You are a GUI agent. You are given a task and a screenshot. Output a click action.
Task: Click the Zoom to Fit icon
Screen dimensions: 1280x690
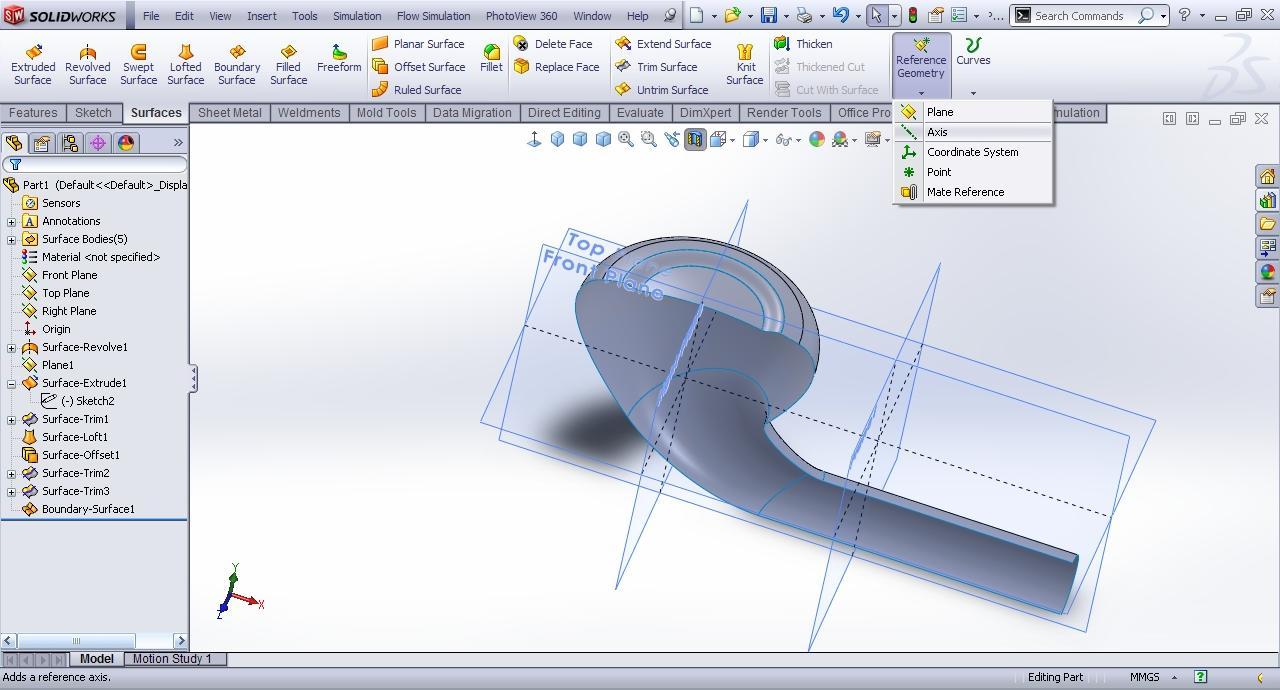(x=626, y=140)
